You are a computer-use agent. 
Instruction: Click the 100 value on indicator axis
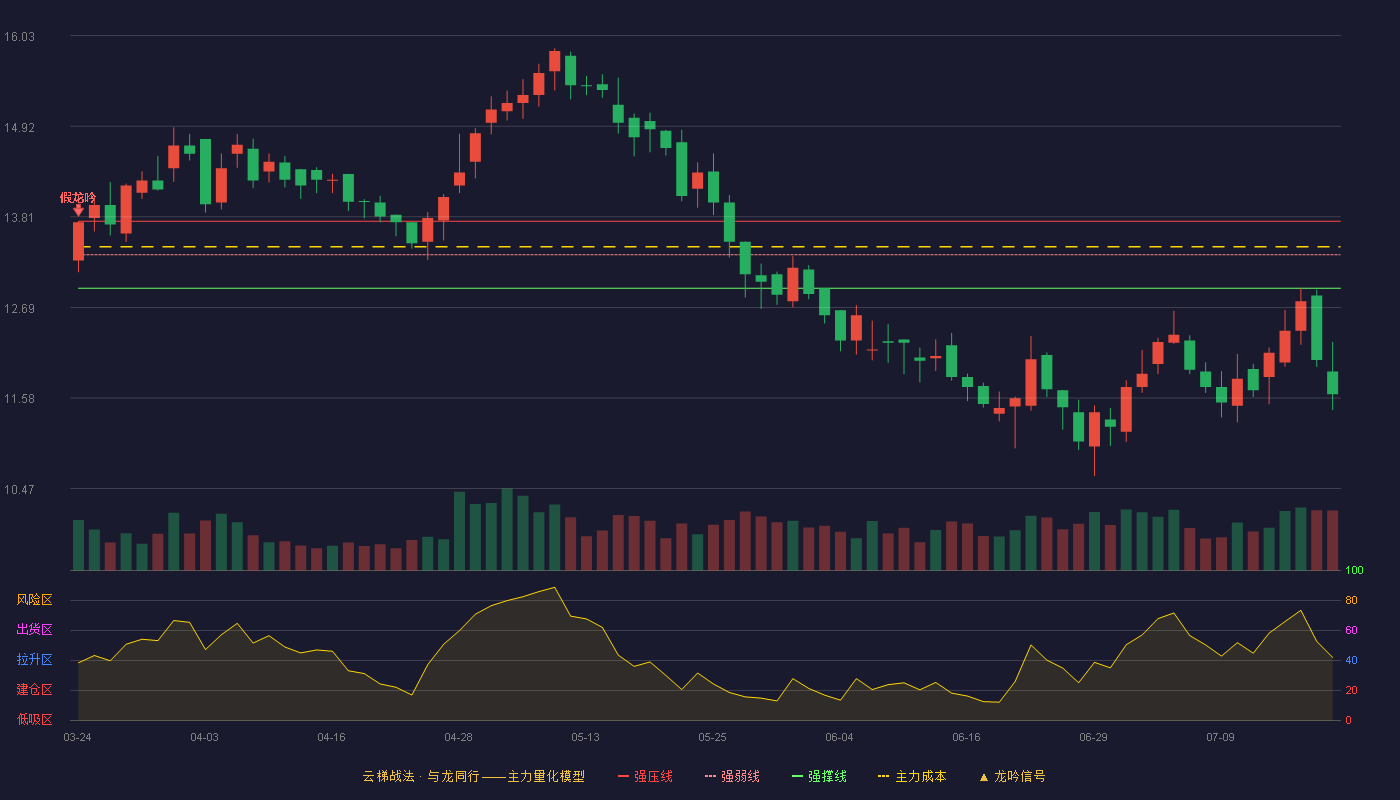[1354, 570]
